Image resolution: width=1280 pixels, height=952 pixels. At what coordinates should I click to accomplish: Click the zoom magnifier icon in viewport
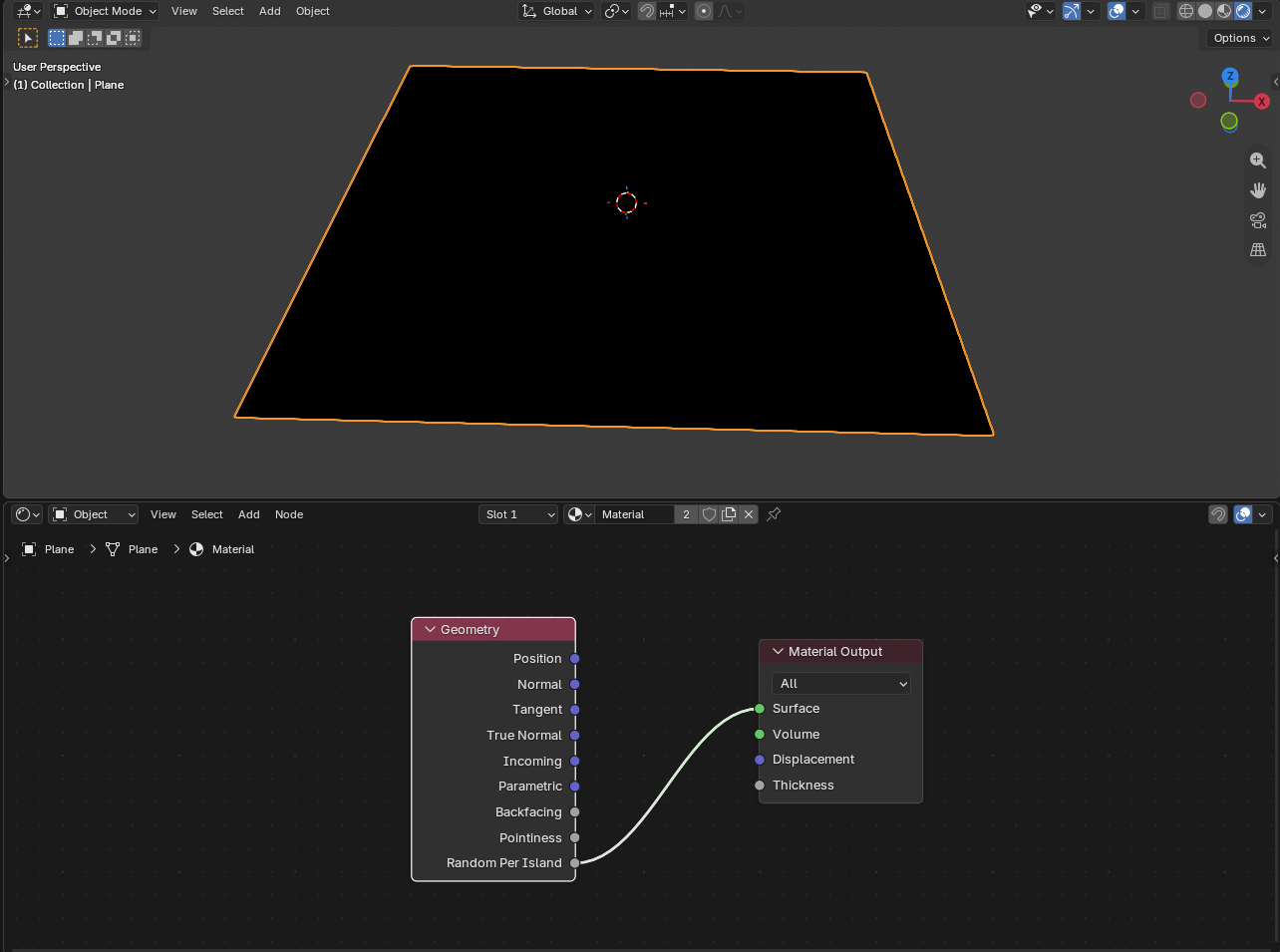(1258, 160)
